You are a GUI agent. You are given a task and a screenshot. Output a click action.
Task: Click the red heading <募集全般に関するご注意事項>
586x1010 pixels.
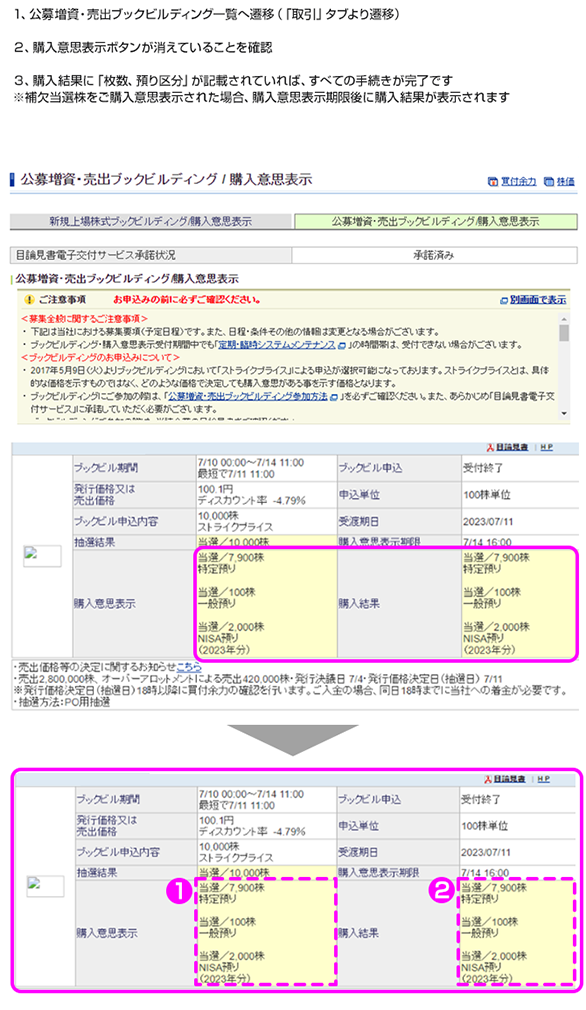coord(84,319)
